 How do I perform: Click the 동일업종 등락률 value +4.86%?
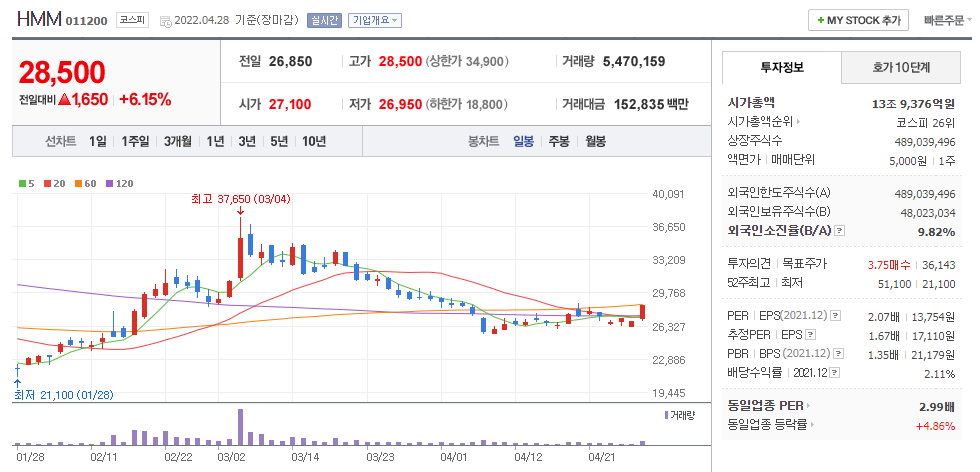935,426
